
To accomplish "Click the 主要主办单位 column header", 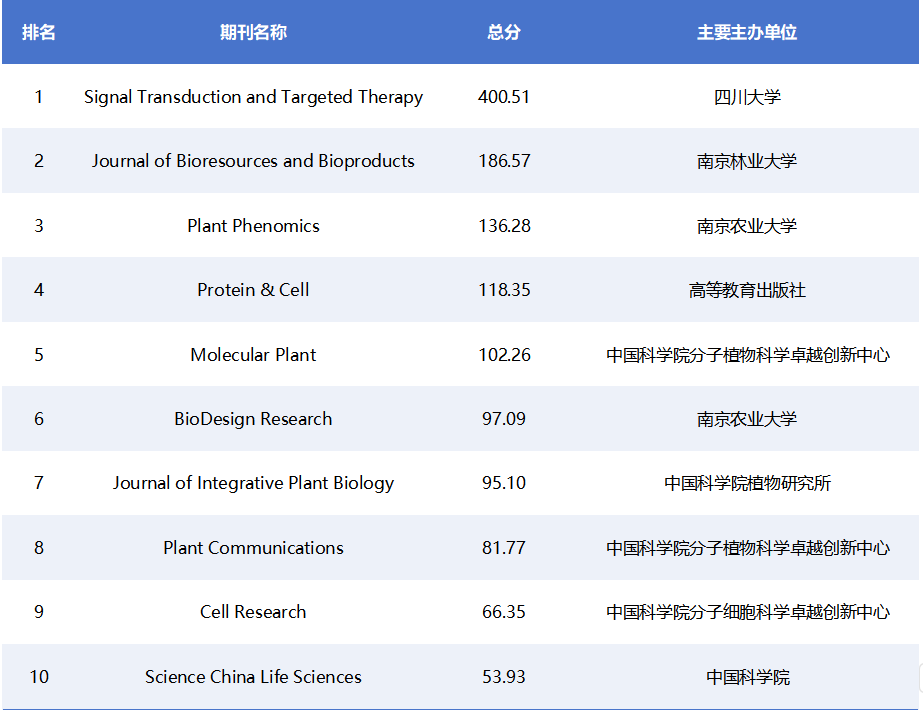I will coord(747,32).
